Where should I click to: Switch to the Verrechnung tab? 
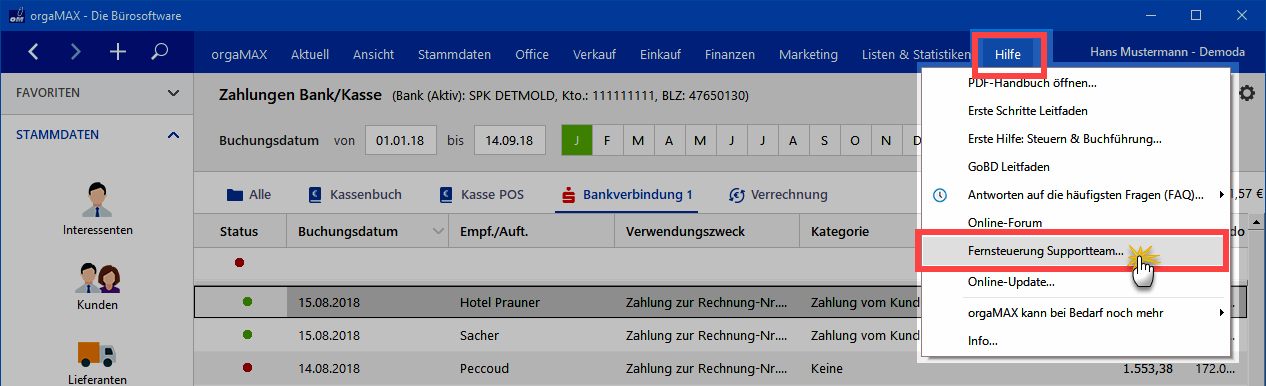tap(779, 195)
